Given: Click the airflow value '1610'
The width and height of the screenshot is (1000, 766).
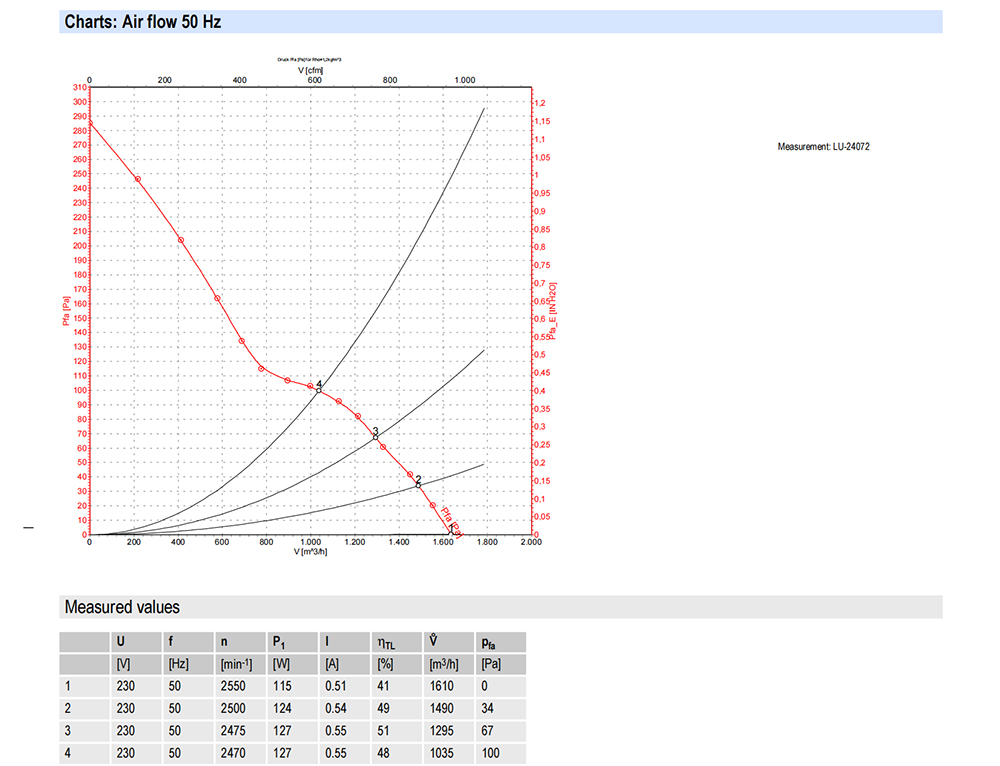Looking at the screenshot, I should pyautogui.click(x=441, y=686).
